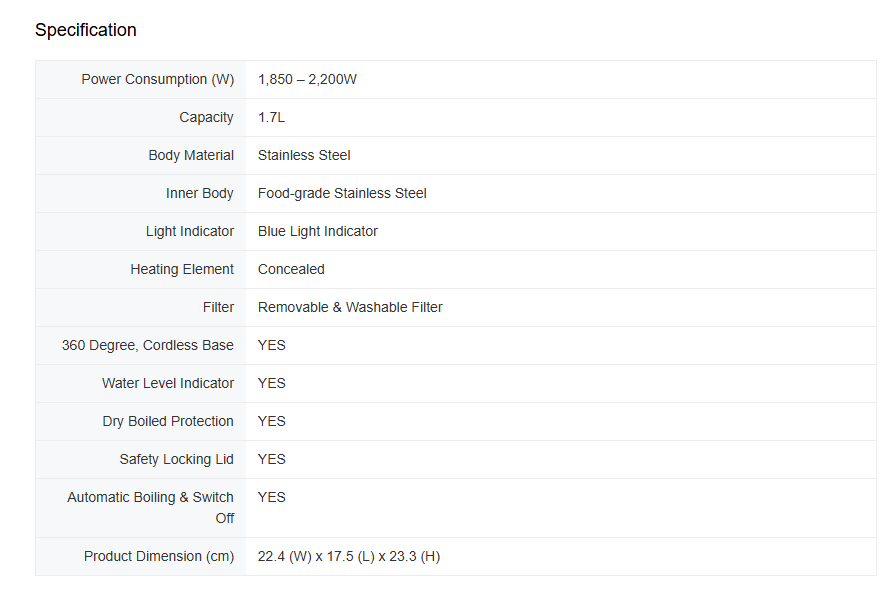This screenshot has height=612, width=895.
Task: Click the Blue Light Indicator value
Action: tap(317, 231)
